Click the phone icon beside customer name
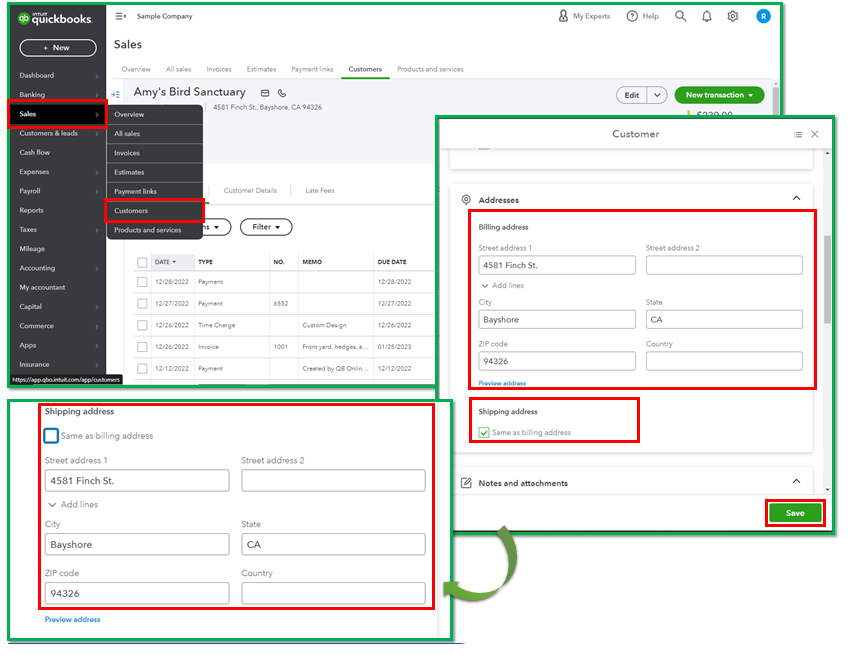This screenshot has width=858, height=668. 282,93
